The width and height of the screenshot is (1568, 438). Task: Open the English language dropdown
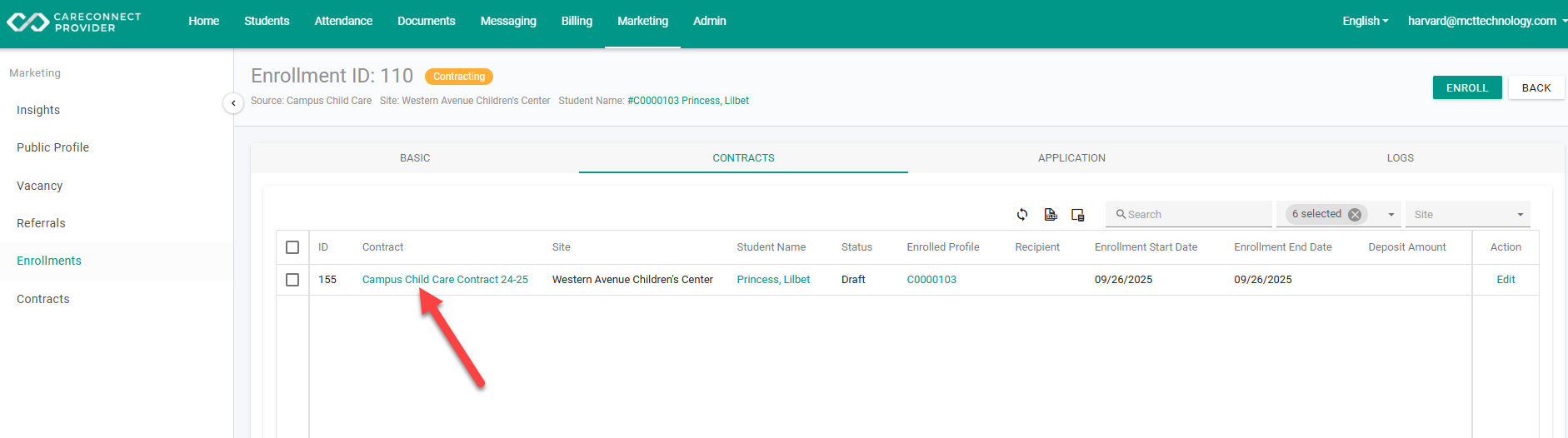click(x=1365, y=21)
